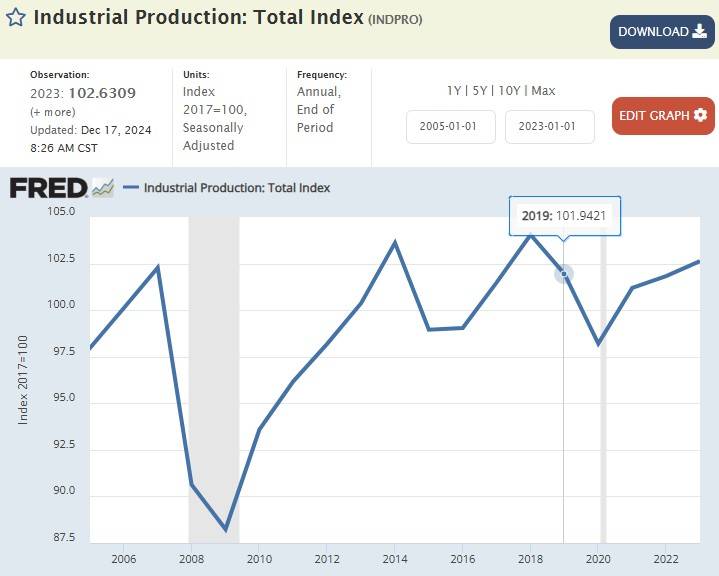Click the FRED logo

[x=48, y=187]
